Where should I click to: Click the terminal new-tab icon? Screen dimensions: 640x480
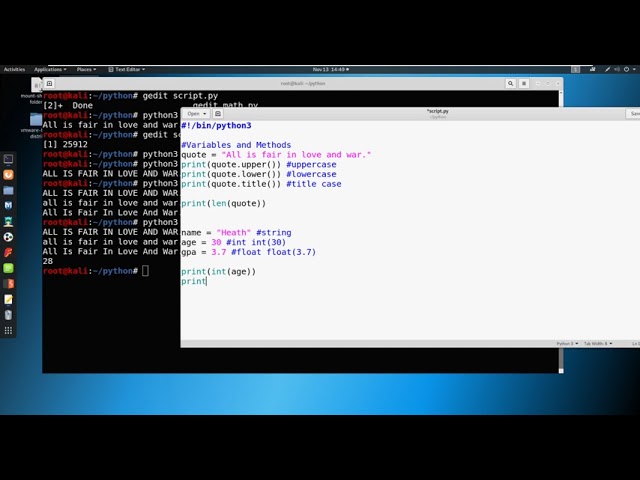pyautogui.click(x=49, y=83)
